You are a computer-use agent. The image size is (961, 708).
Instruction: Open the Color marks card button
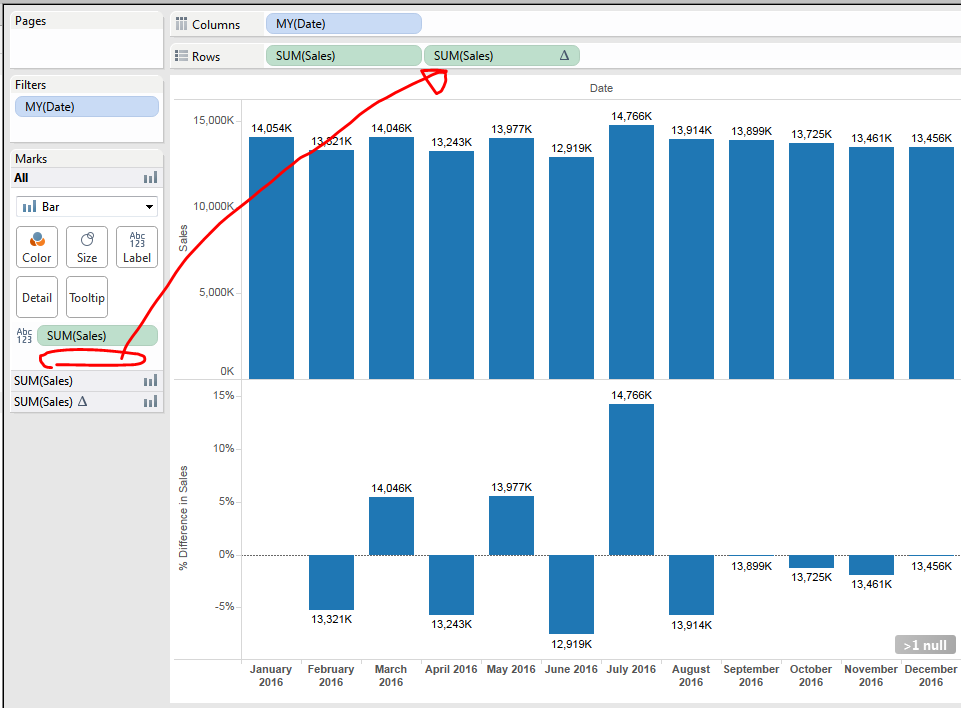point(37,247)
